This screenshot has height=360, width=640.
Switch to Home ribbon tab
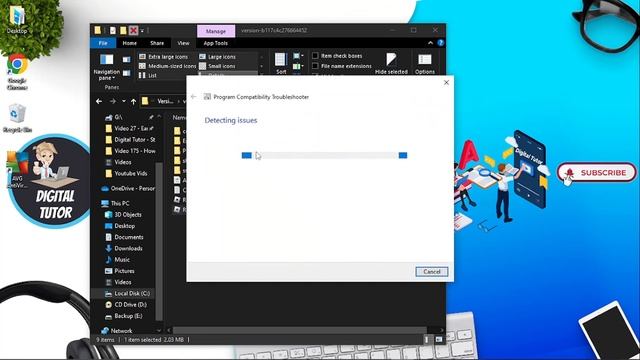pos(130,43)
